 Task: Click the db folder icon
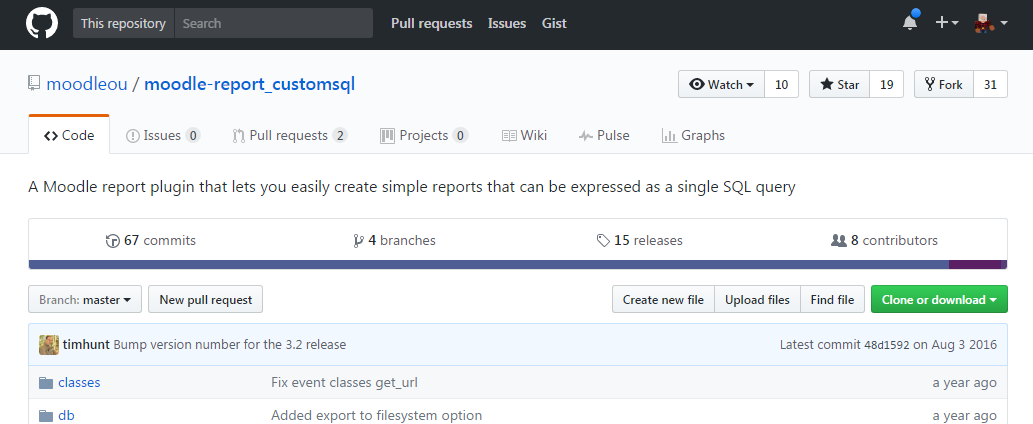(x=45, y=415)
